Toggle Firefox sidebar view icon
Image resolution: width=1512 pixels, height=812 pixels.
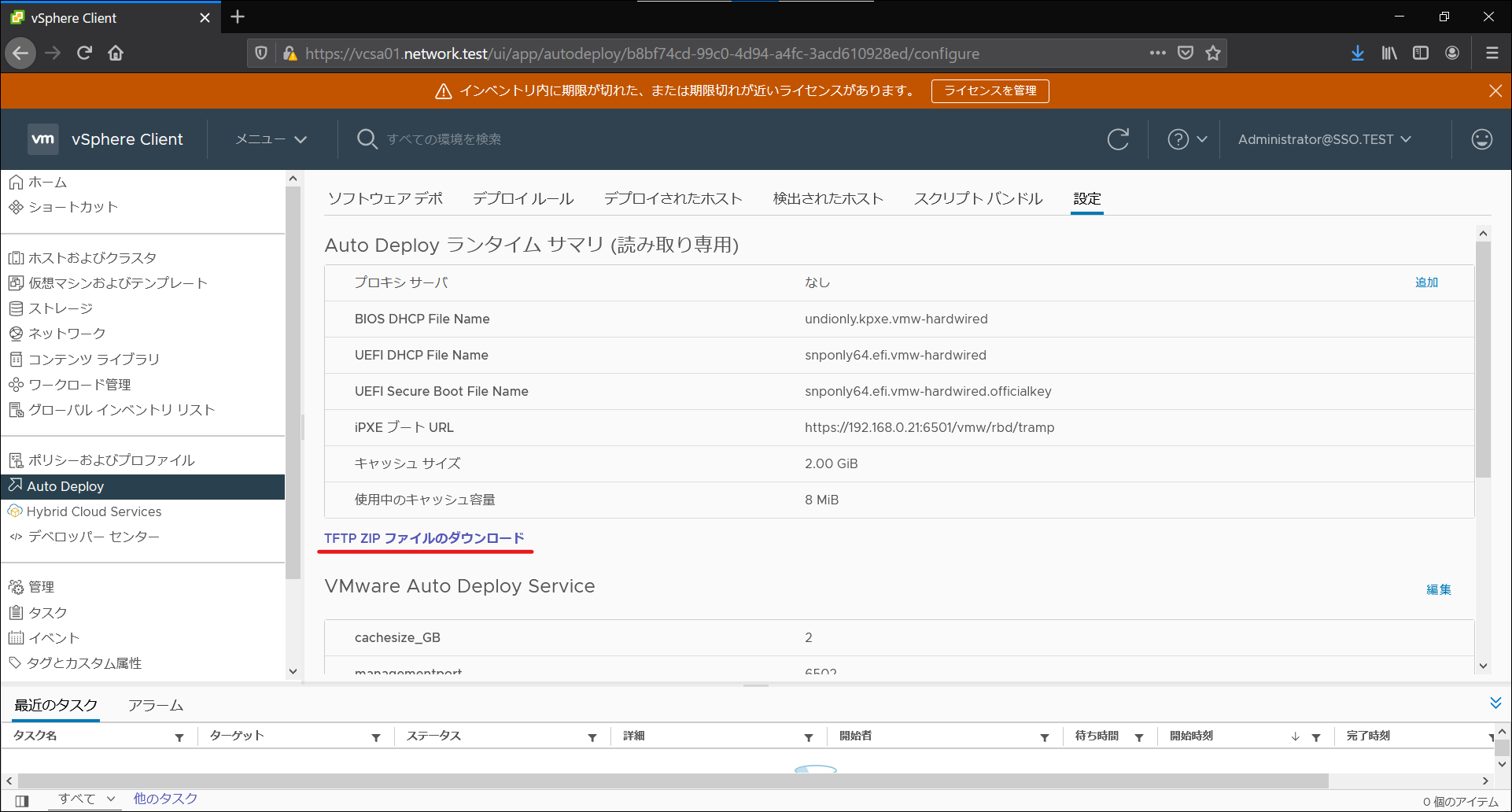[x=1421, y=54]
